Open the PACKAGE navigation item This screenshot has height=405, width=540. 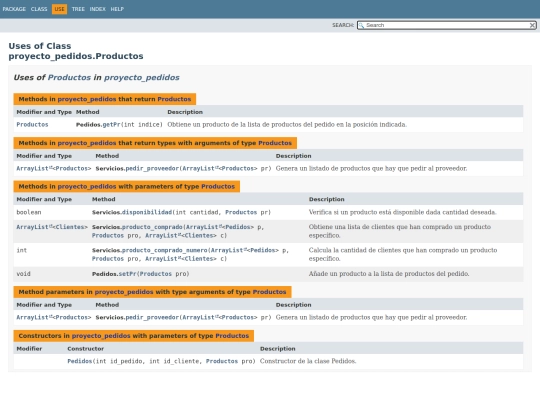coord(14,9)
